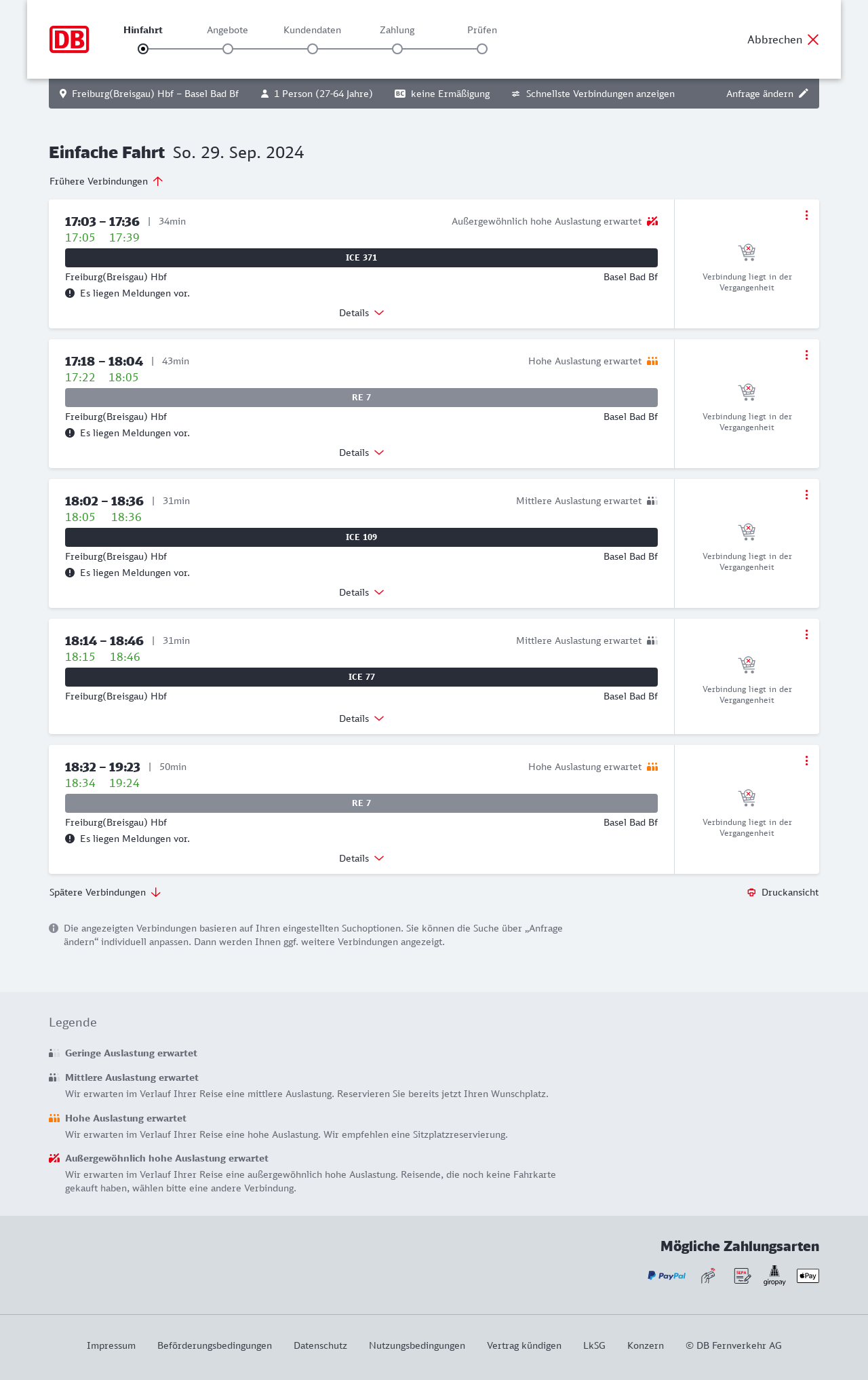Click the pencil icon beside Anfrage ändern
Viewport: 868px width, 1380px height.
point(804,94)
